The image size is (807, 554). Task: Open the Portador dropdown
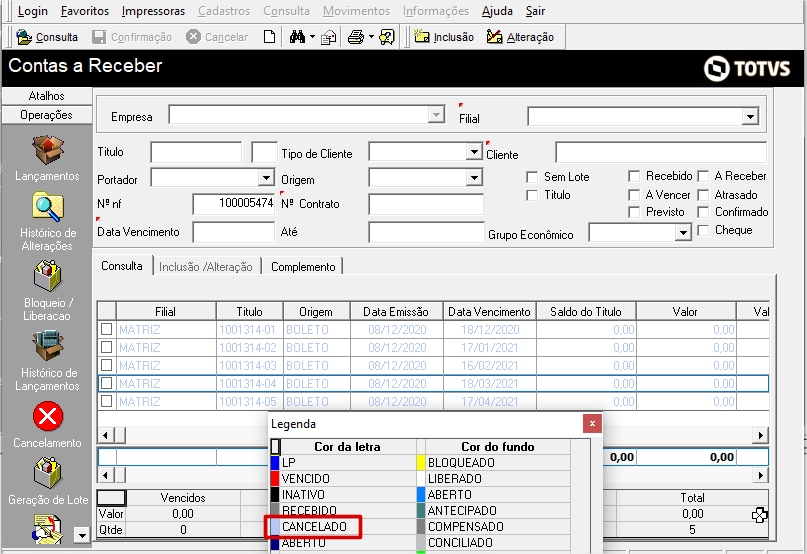point(266,178)
